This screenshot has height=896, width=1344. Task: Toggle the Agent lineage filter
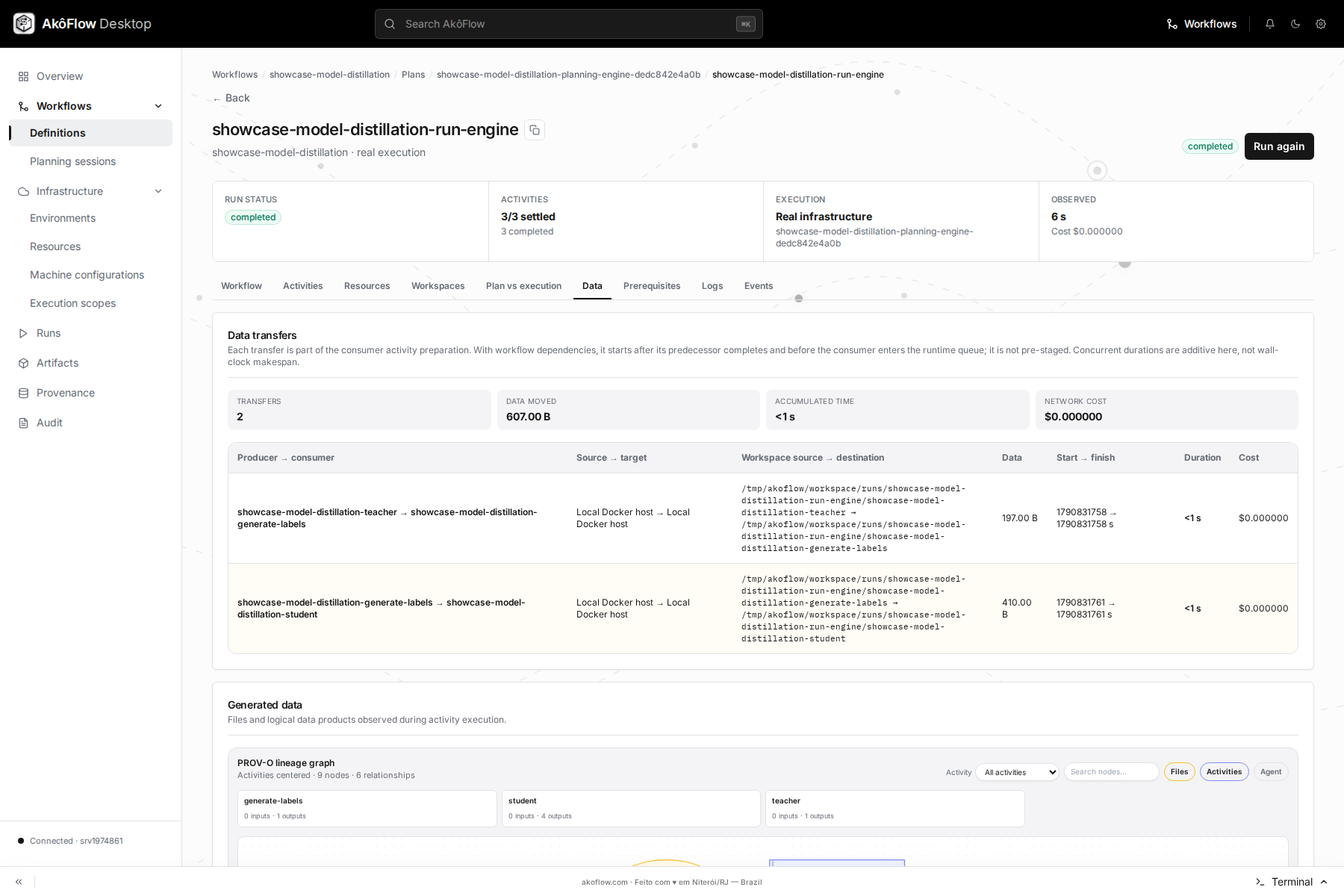1271,772
